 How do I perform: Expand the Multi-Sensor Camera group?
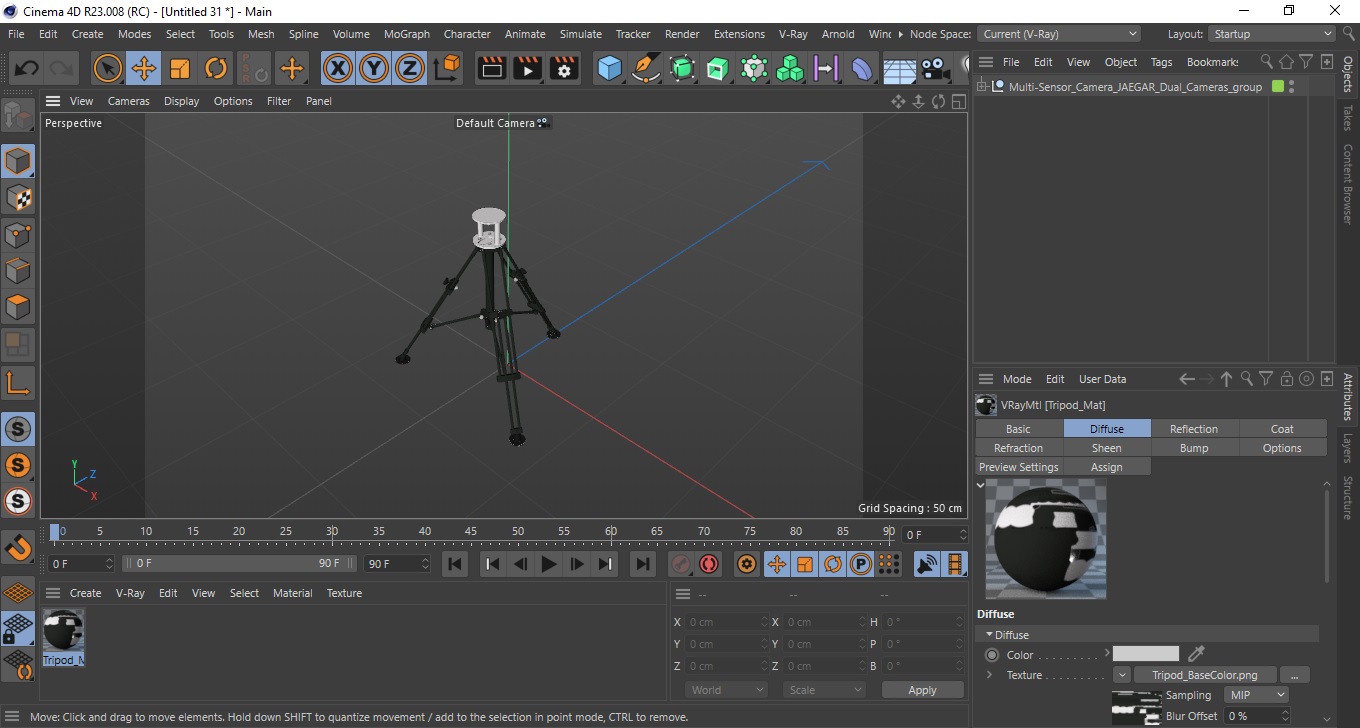pos(983,87)
